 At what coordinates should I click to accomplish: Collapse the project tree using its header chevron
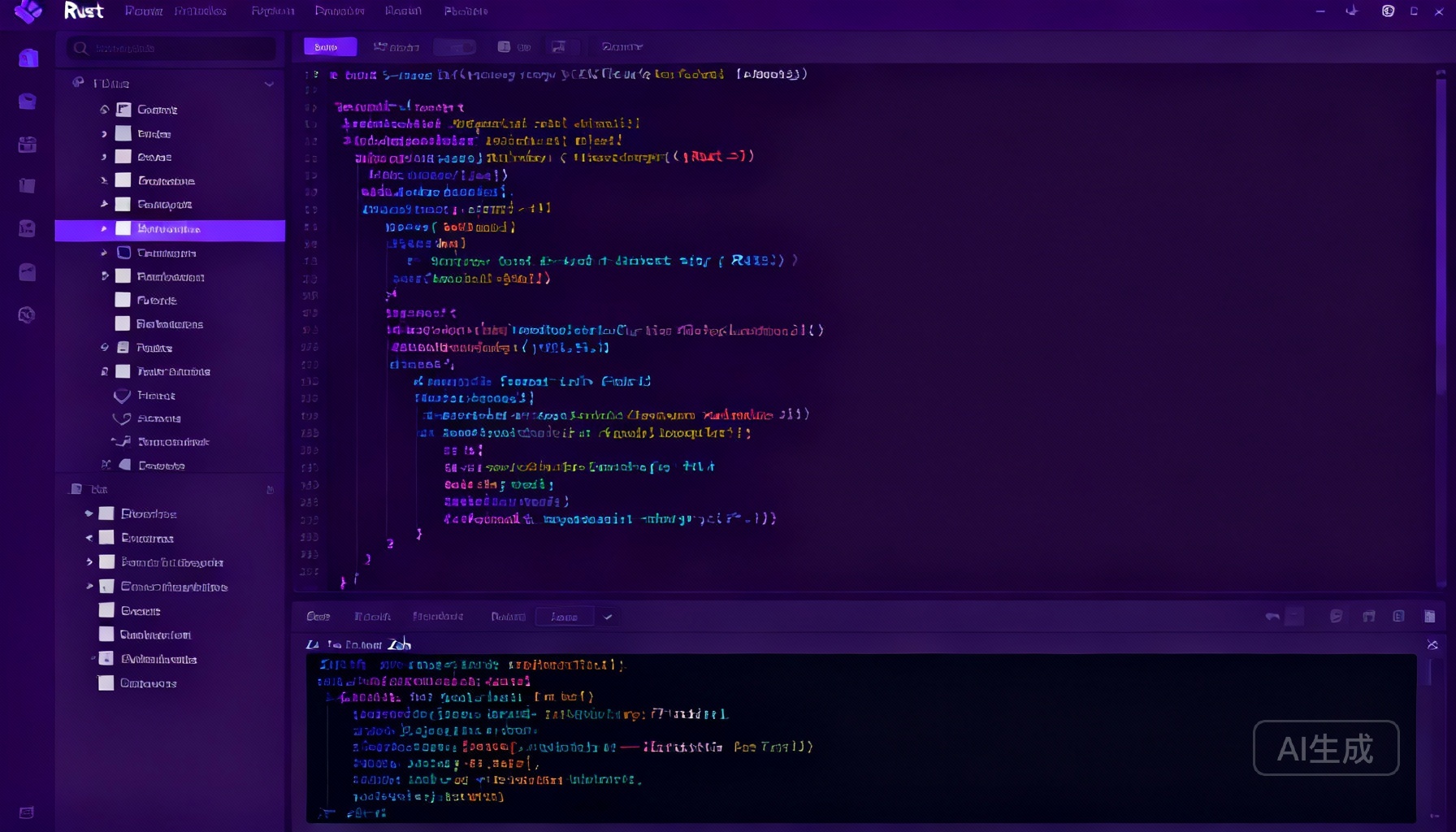click(x=269, y=84)
